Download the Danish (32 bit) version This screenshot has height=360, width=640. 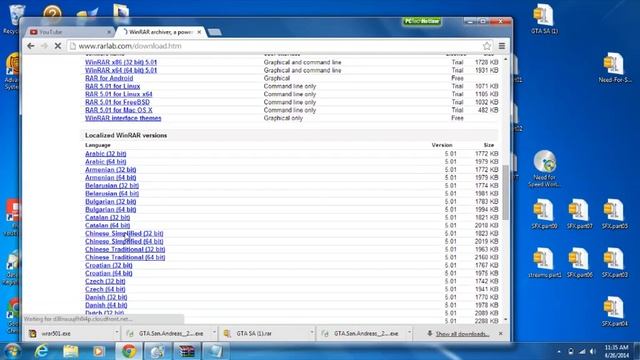[106, 297]
